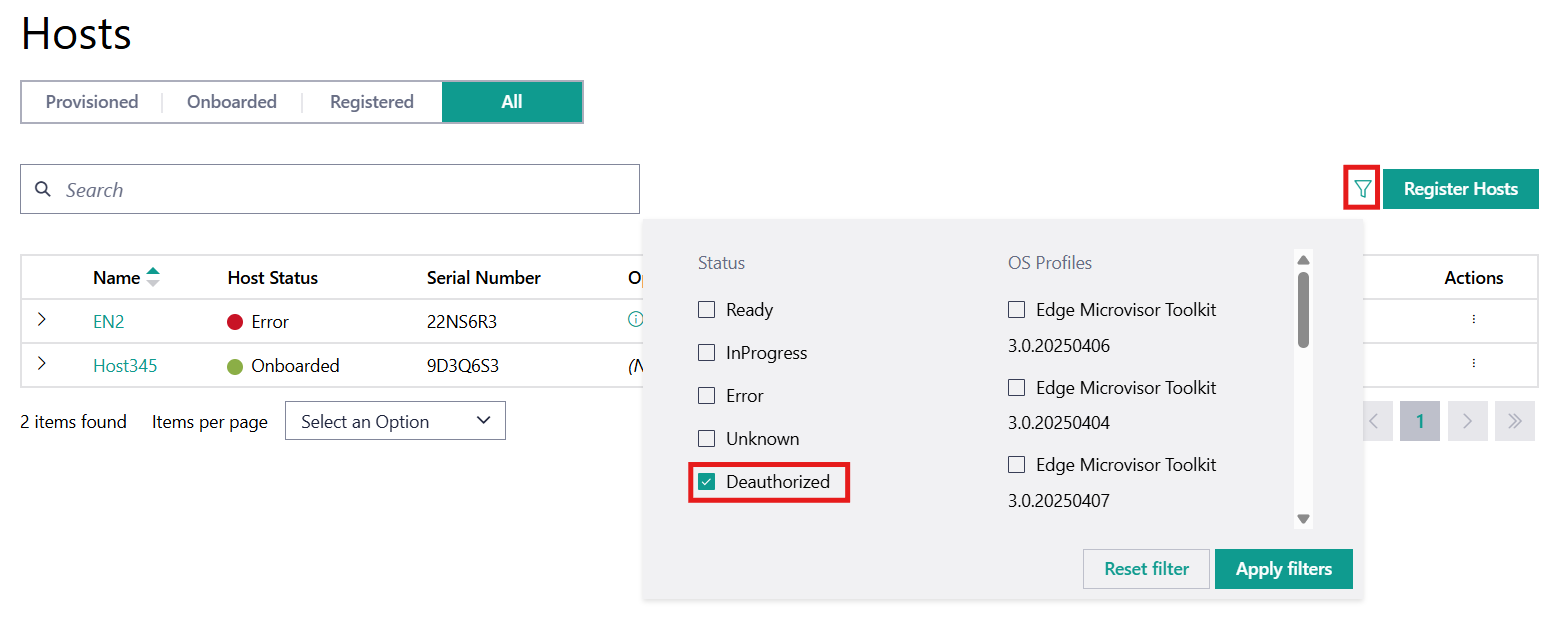1543x640 pixels.
Task: Jump to last page double arrow
Action: coord(1514,421)
